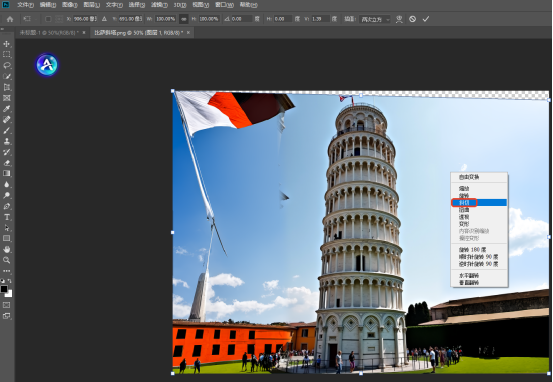Select the Pen tool
Viewport: 553px width, 382px height.
click(6, 206)
